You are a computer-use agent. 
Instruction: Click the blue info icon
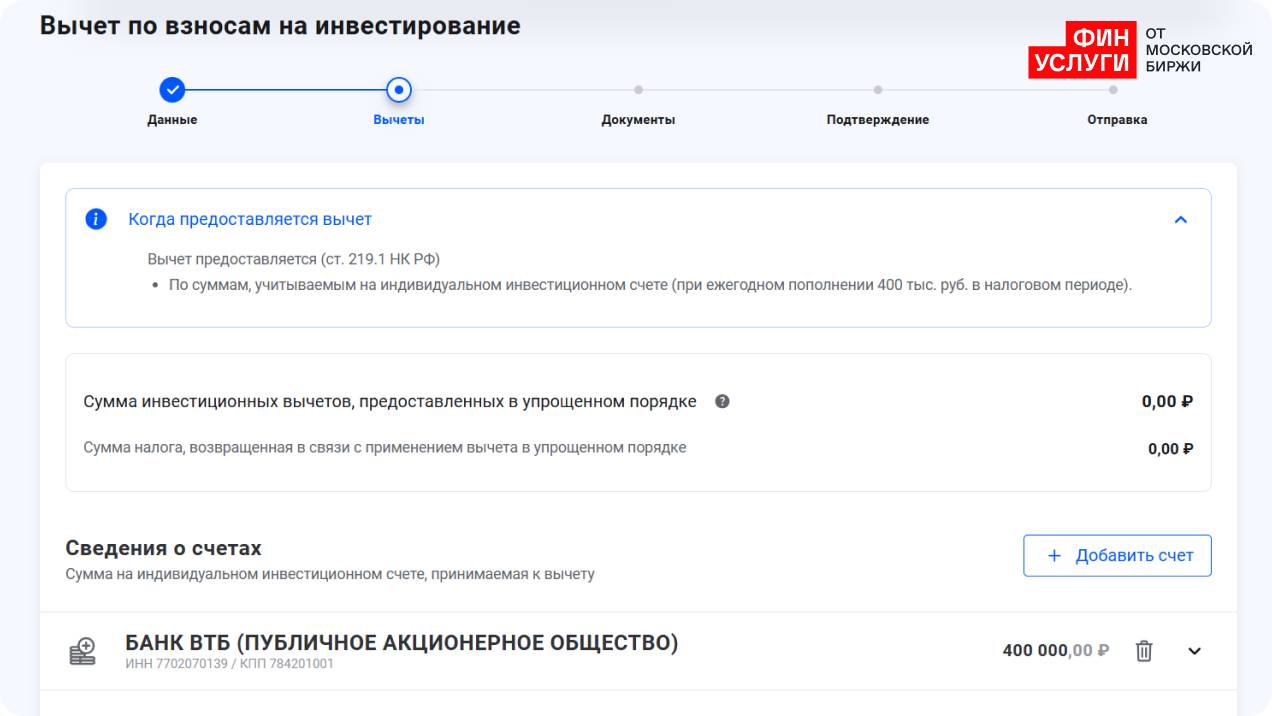pyautogui.click(x=96, y=219)
